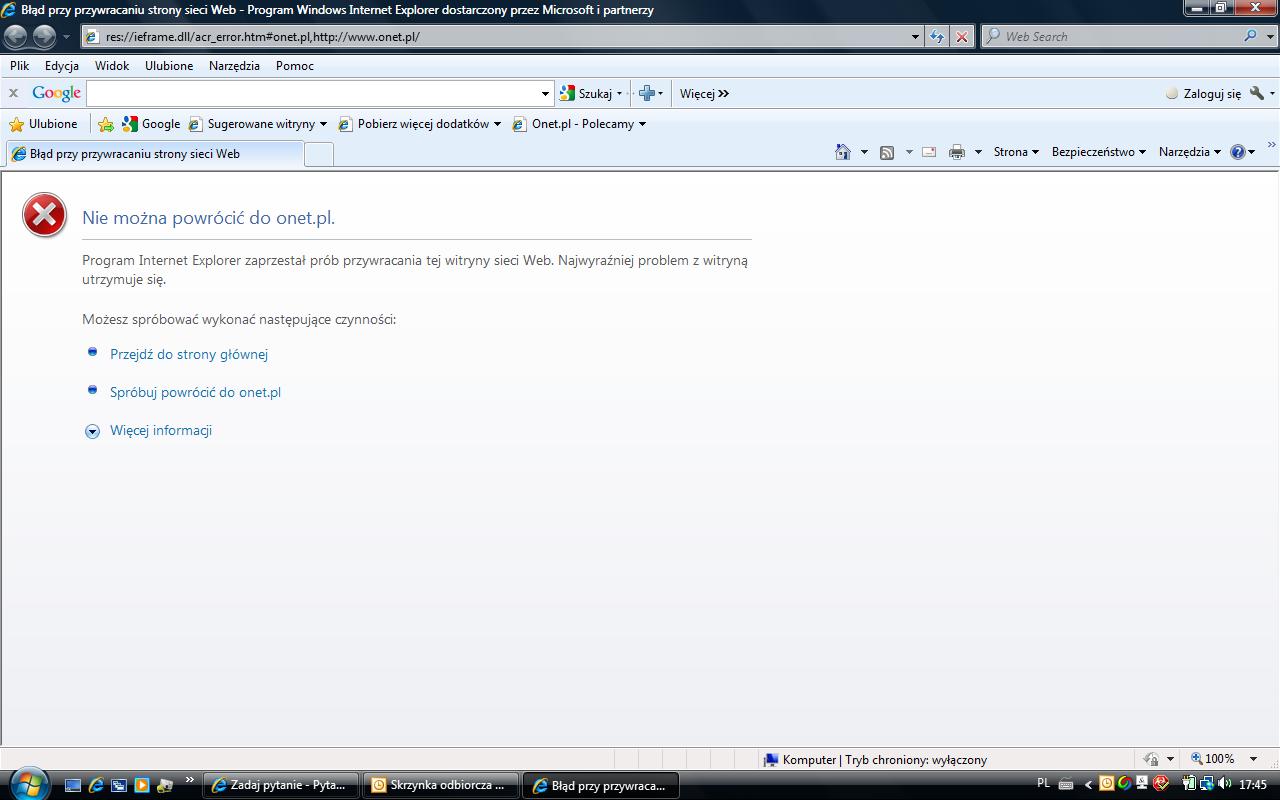Viewport: 1280px width, 800px height.
Task: Click the network connection tray icon
Action: tap(1207, 784)
